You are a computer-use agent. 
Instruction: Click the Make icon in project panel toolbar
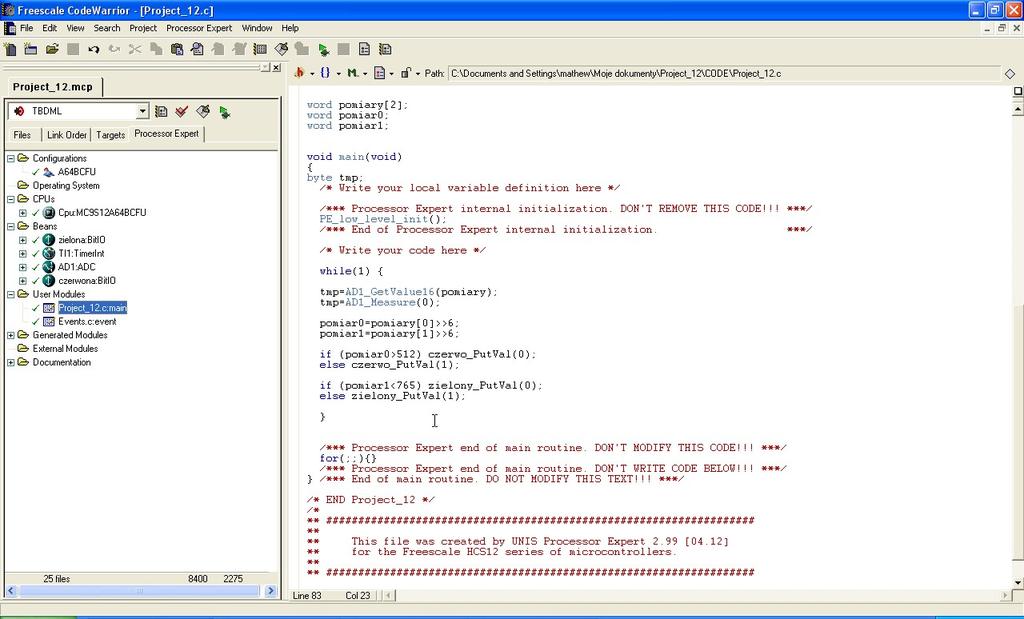[203, 112]
